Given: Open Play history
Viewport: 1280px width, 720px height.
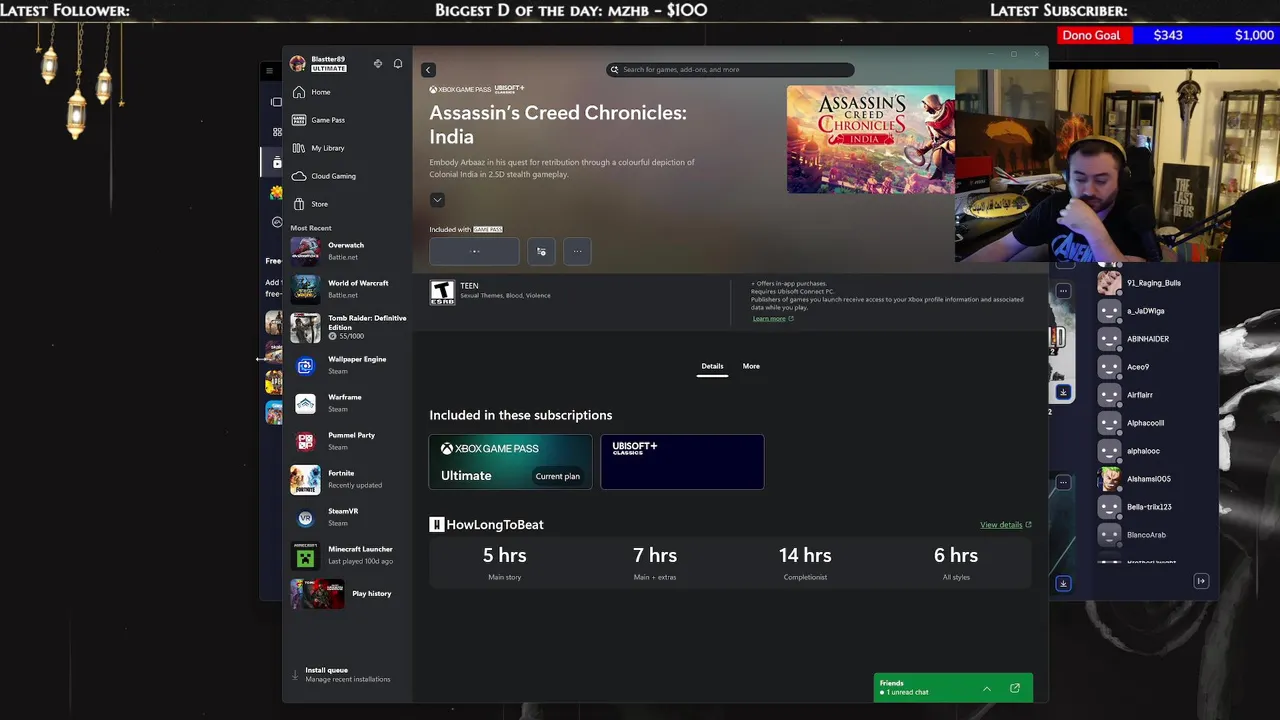Looking at the screenshot, I should click(x=348, y=594).
